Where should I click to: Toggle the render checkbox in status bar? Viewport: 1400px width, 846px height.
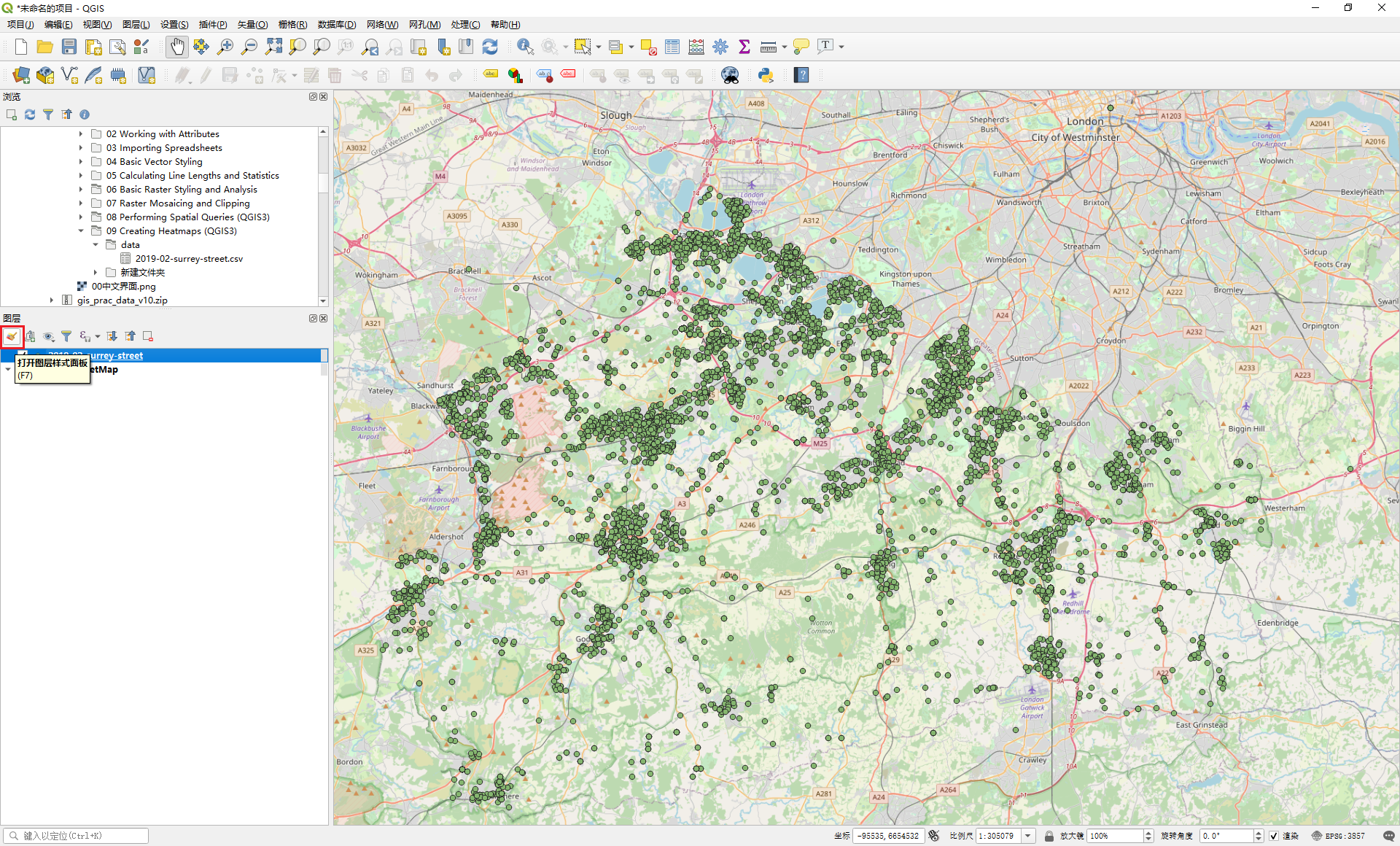click(x=1273, y=836)
